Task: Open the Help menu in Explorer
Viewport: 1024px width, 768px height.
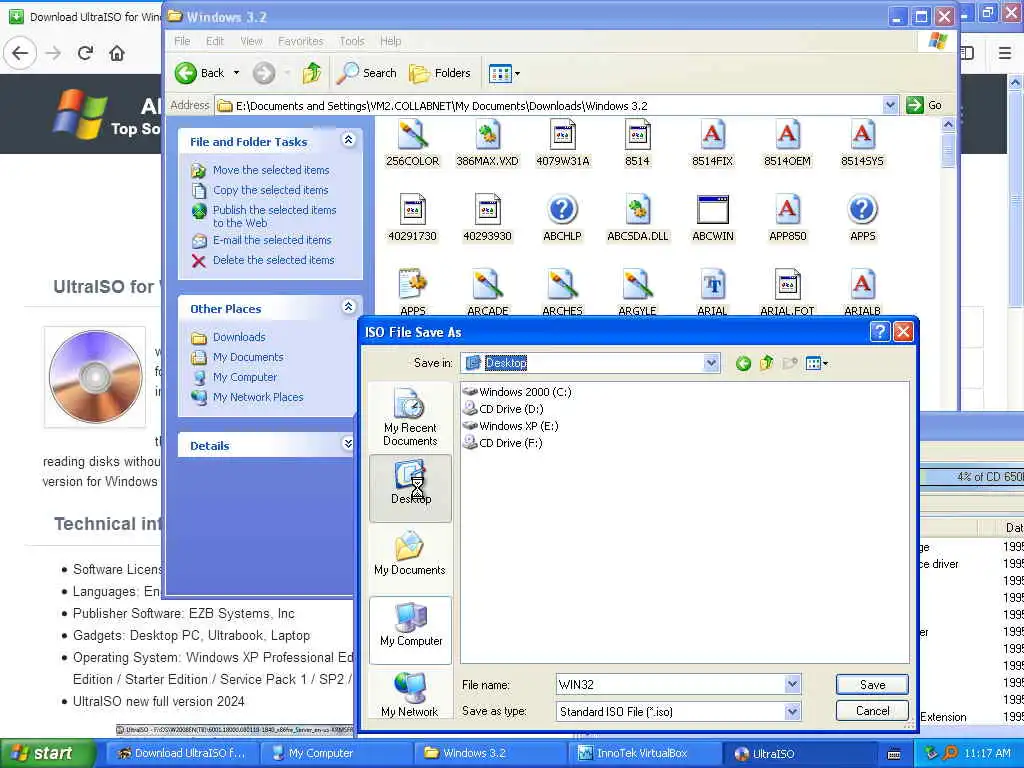Action: (391, 41)
